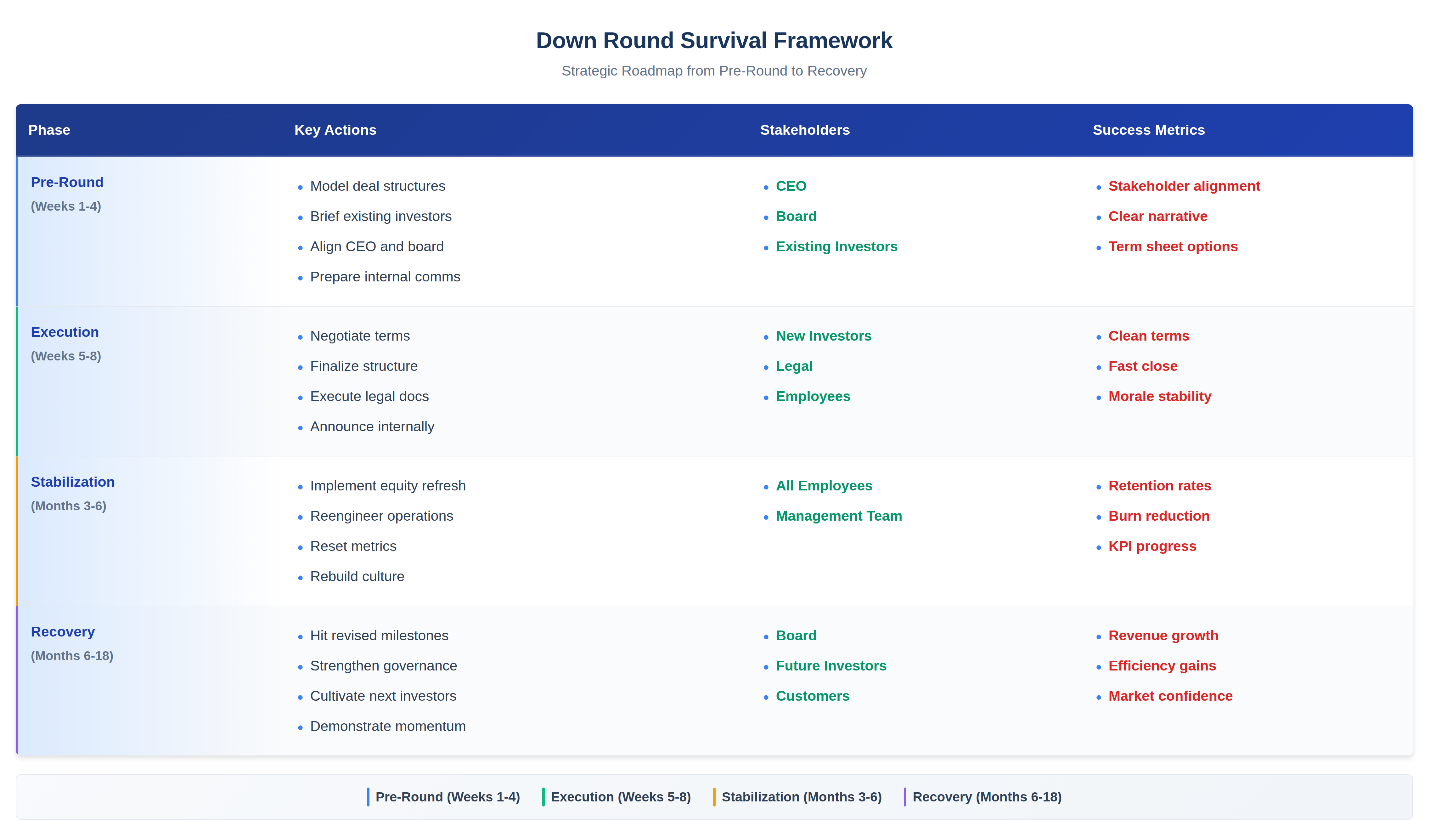This screenshot has height=820, width=1430.
Task: Click the "Management Team" stakeholder
Action: point(838,516)
